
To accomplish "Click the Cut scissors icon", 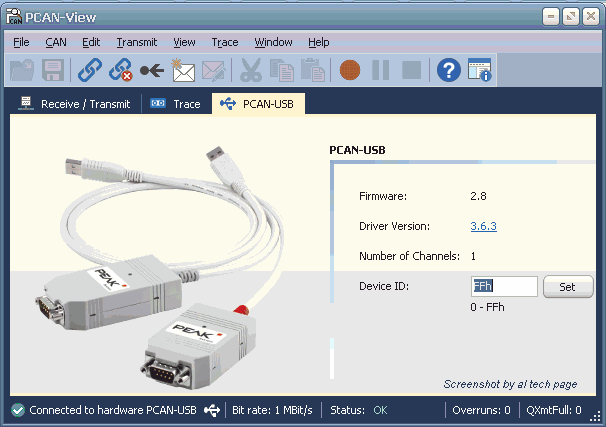I will (x=251, y=70).
